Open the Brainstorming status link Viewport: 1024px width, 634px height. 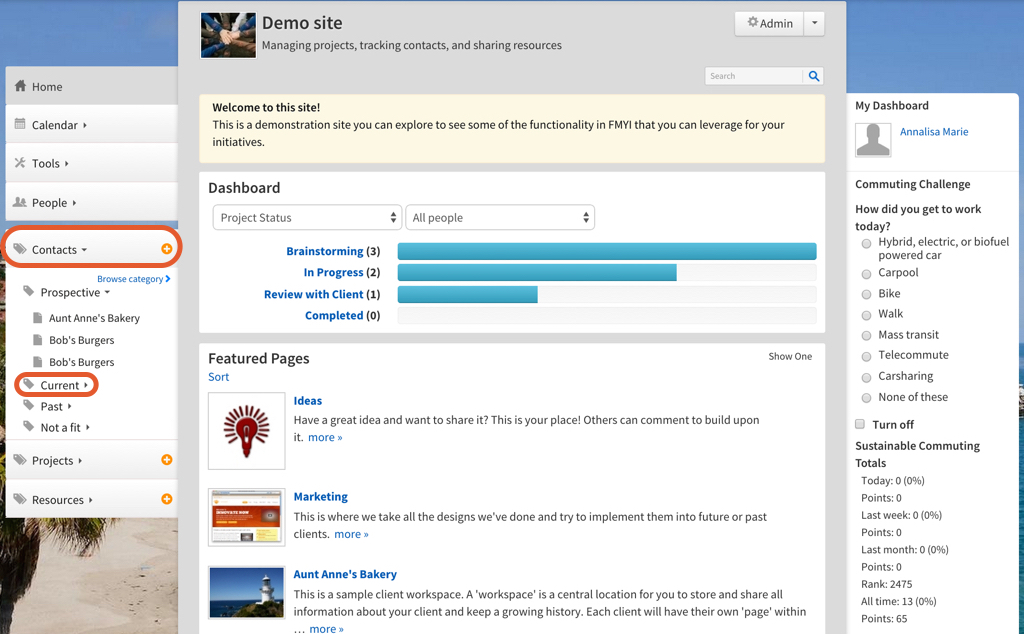click(324, 251)
